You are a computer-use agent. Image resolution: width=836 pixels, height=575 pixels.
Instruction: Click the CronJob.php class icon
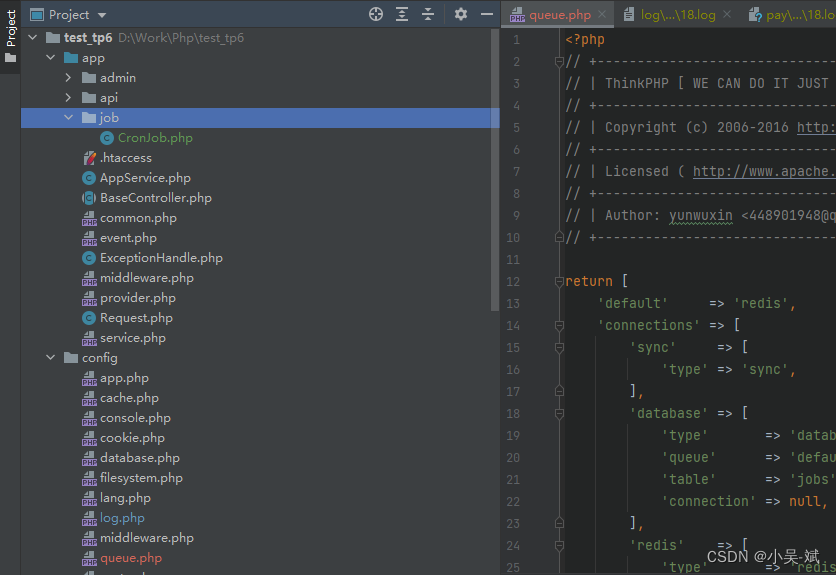point(107,138)
